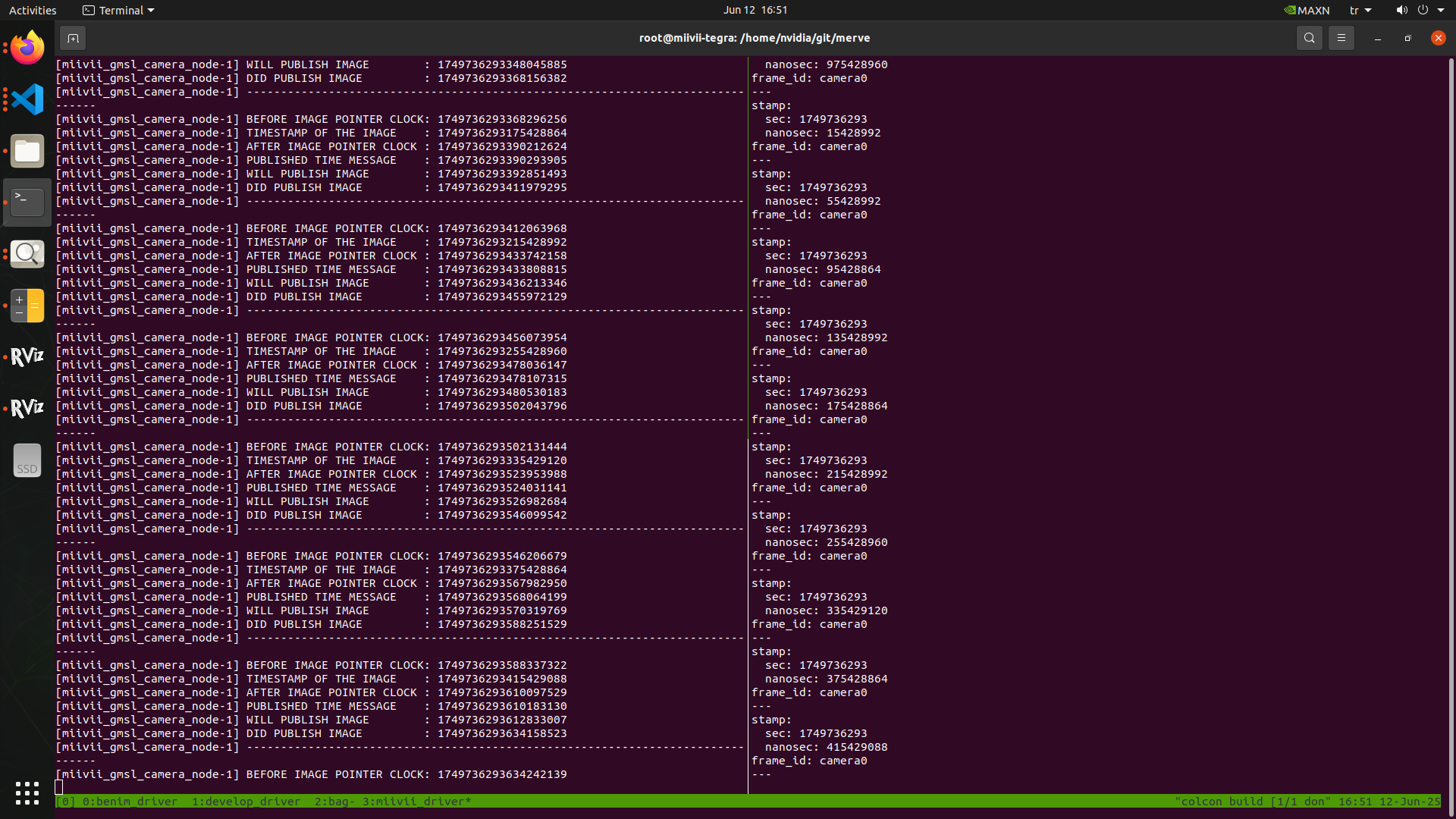Click the value 1749736293348045885
1456x819 pixels.
point(502,64)
